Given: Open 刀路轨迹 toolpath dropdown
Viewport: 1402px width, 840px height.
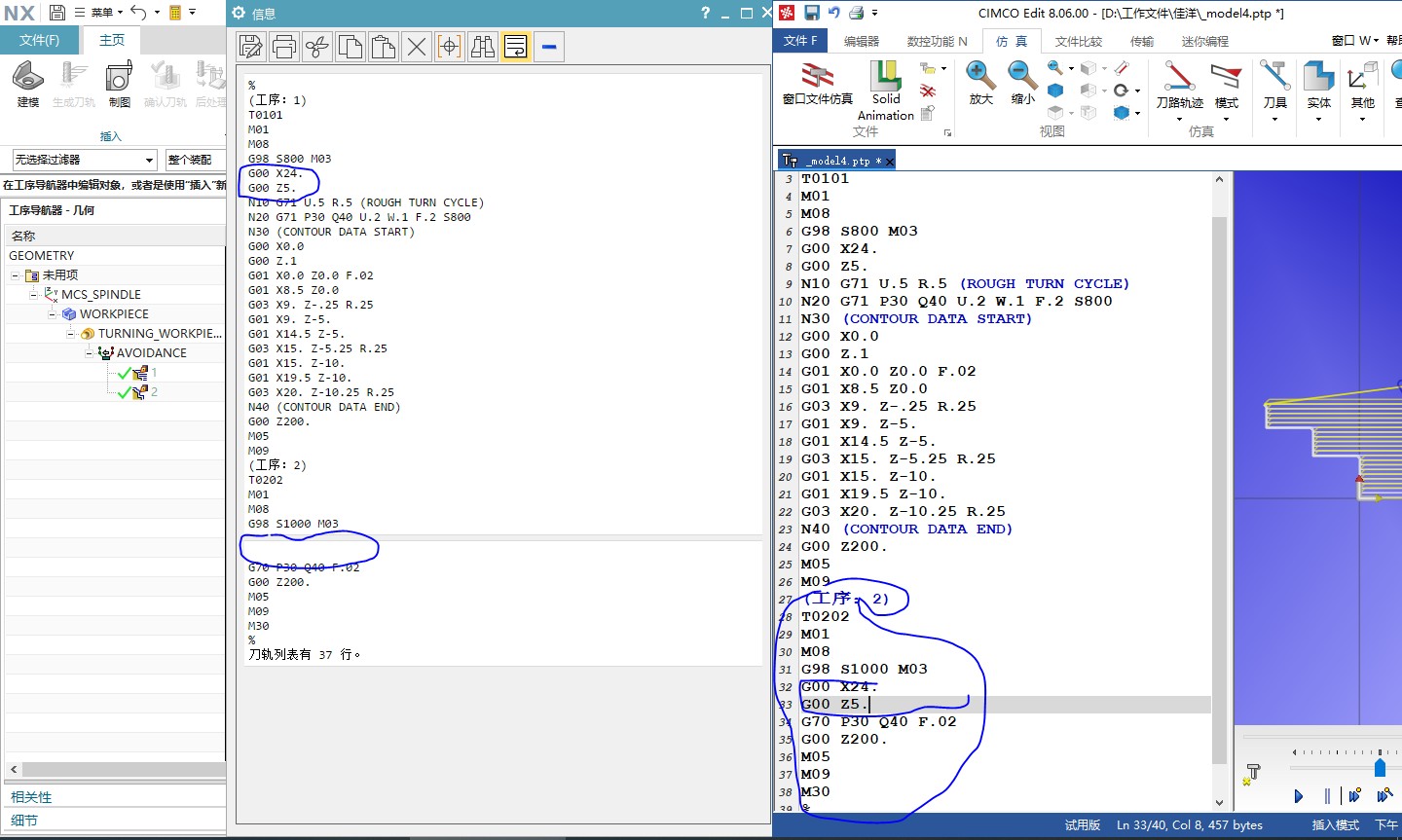Looking at the screenshot, I should click(x=1179, y=91).
